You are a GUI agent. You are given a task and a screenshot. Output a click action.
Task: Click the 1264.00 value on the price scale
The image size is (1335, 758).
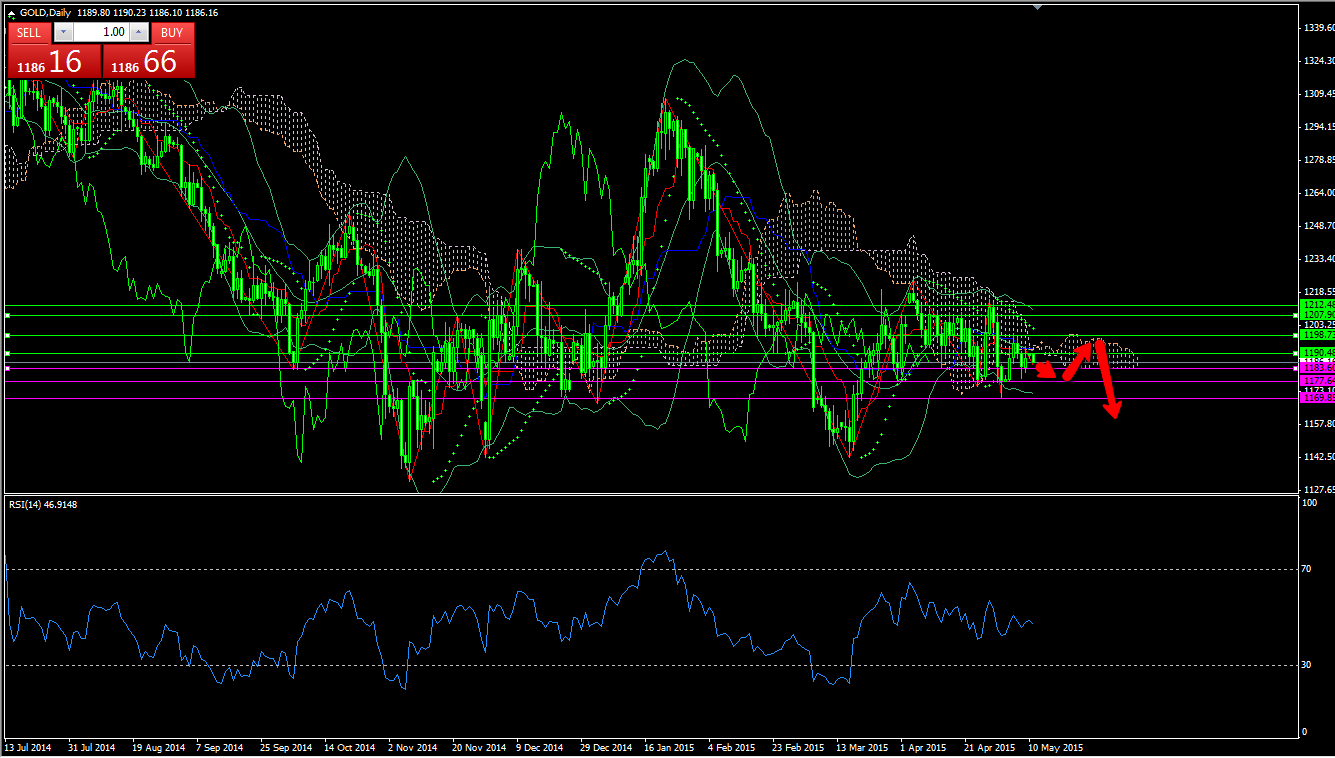pyautogui.click(x=1319, y=193)
